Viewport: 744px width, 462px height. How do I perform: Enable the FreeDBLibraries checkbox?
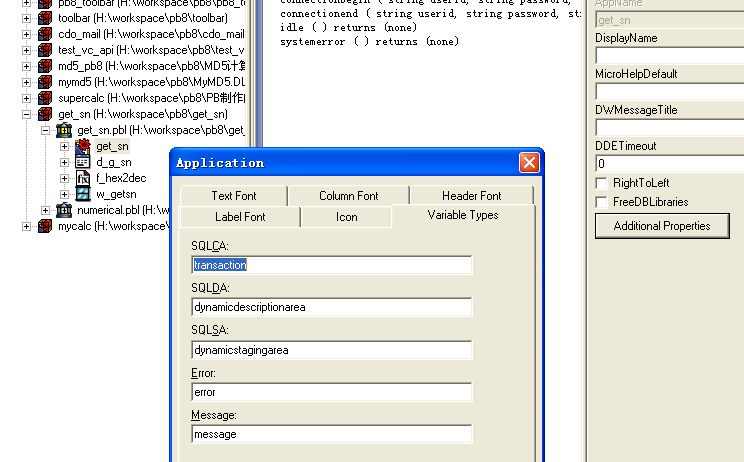(x=602, y=203)
